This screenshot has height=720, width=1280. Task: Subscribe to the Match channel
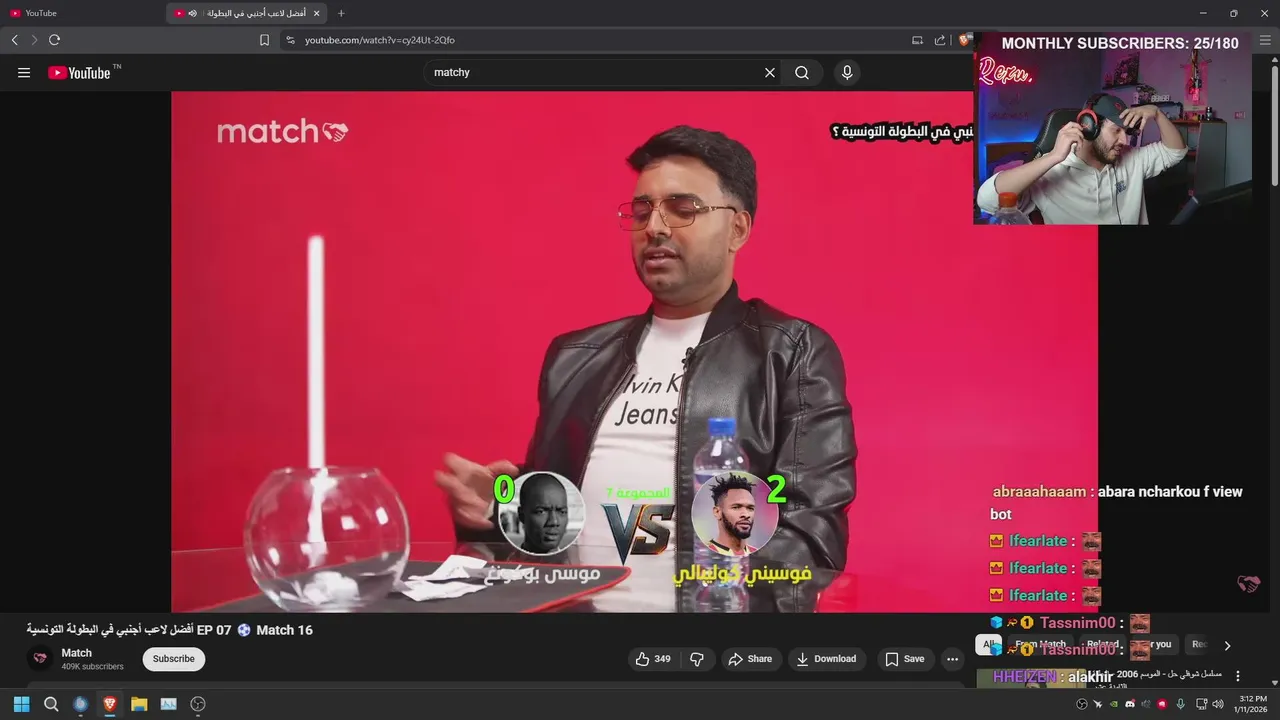(173, 659)
